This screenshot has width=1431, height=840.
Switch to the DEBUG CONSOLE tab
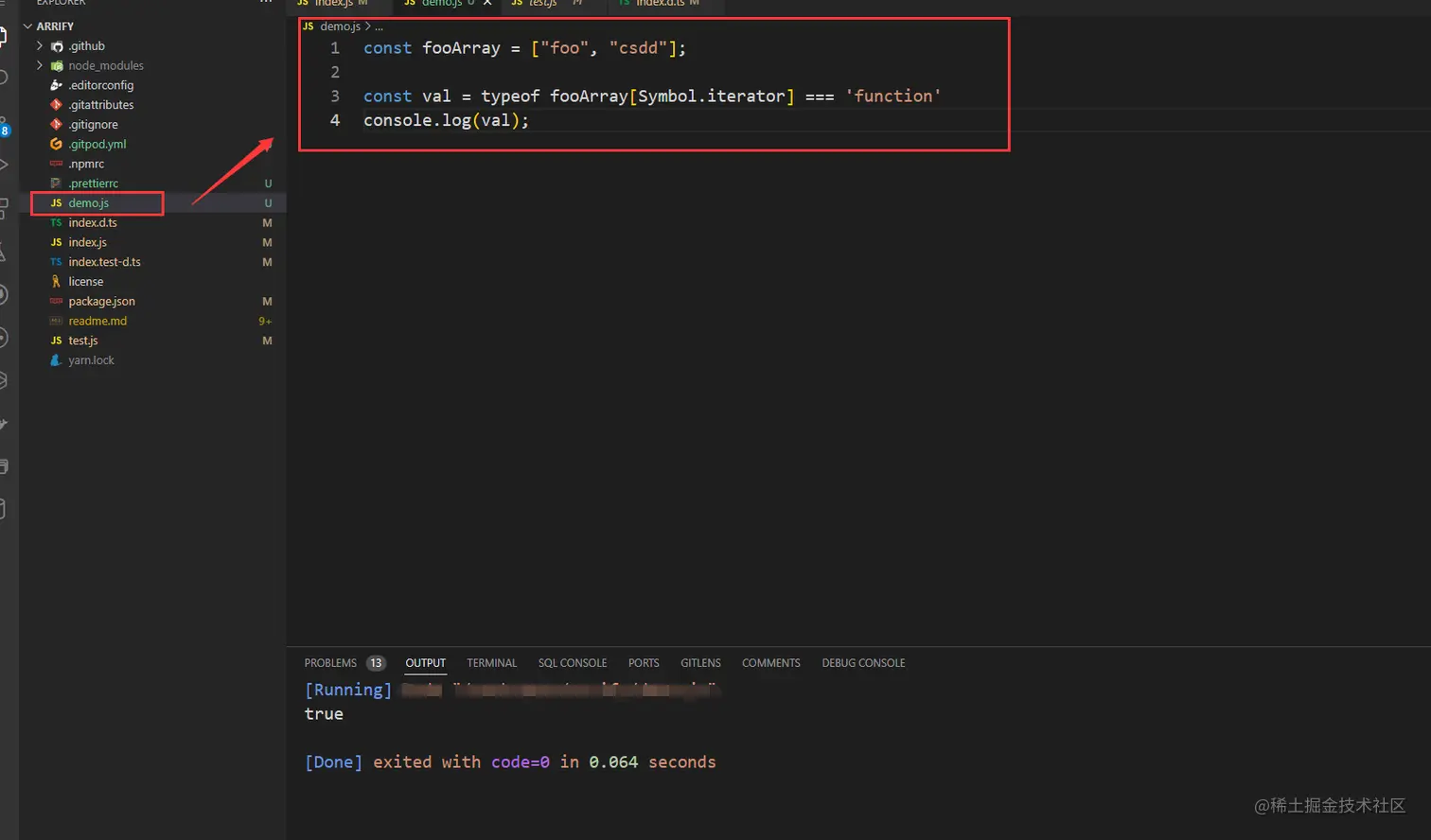pyautogui.click(x=863, y=663)
